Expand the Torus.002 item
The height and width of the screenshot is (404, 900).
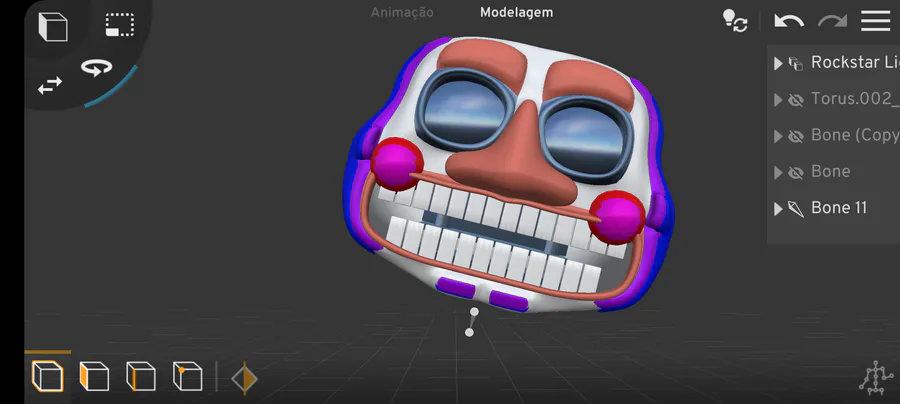point(778,100)
